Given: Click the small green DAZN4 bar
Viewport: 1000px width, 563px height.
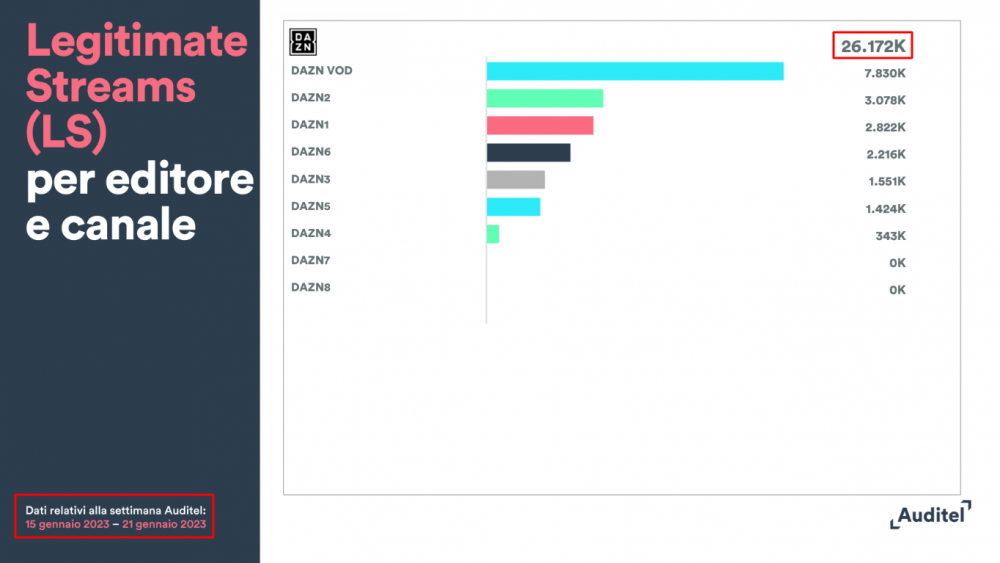Looking at the screenshot, I should point(493,233).
